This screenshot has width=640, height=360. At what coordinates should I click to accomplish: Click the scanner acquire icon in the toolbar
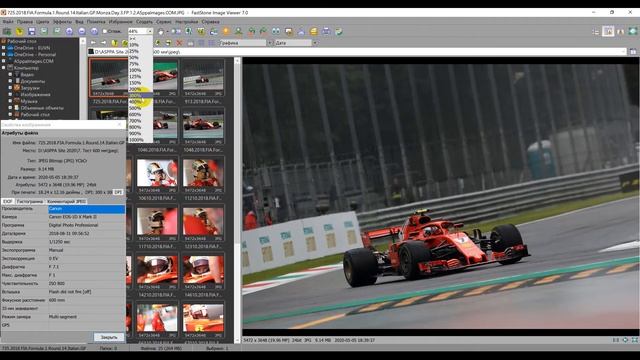[x=7, y=31]
